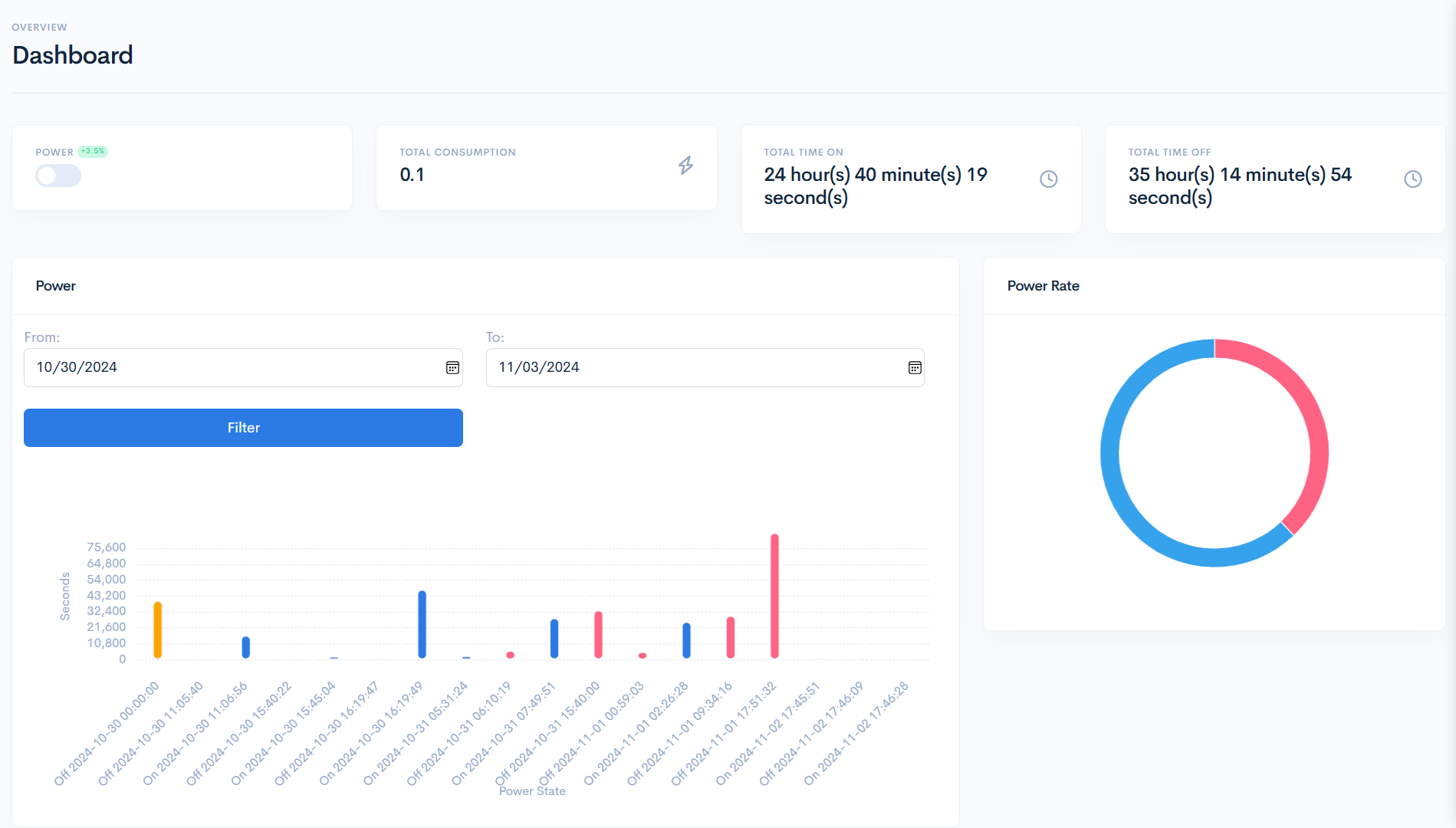1456x828 pixels.
Task: Click the From date field 10/30/2024
Action: 243,367
